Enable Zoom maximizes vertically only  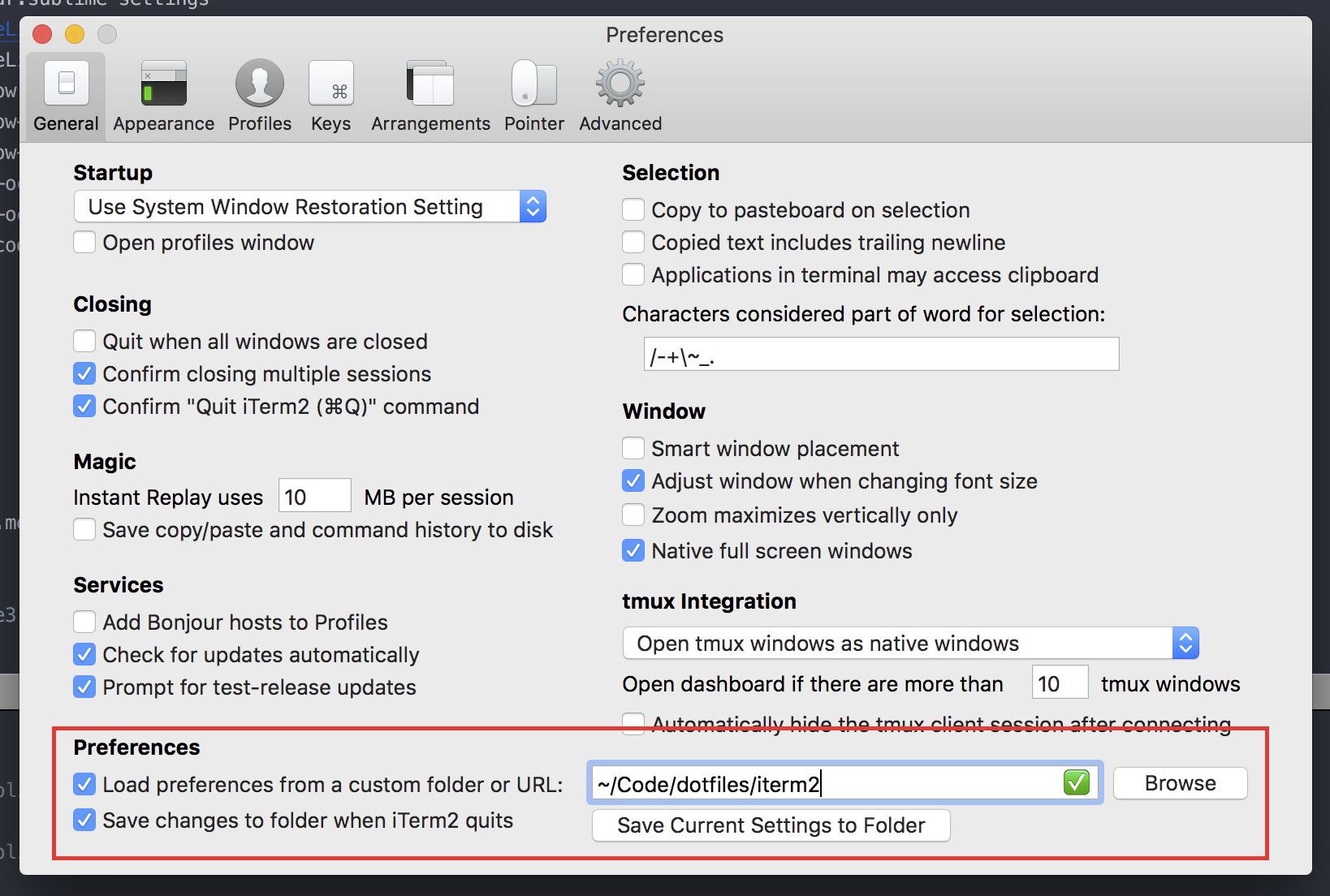633,515
